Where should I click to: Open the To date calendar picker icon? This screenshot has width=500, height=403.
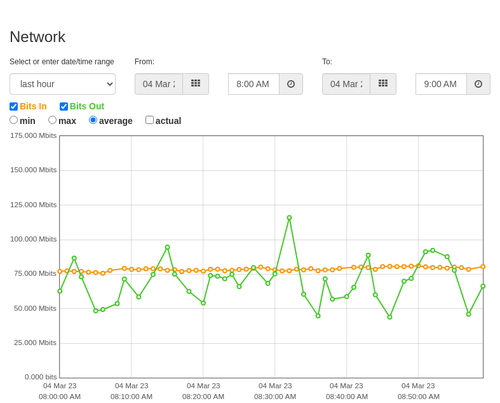[x=383, y=84]
